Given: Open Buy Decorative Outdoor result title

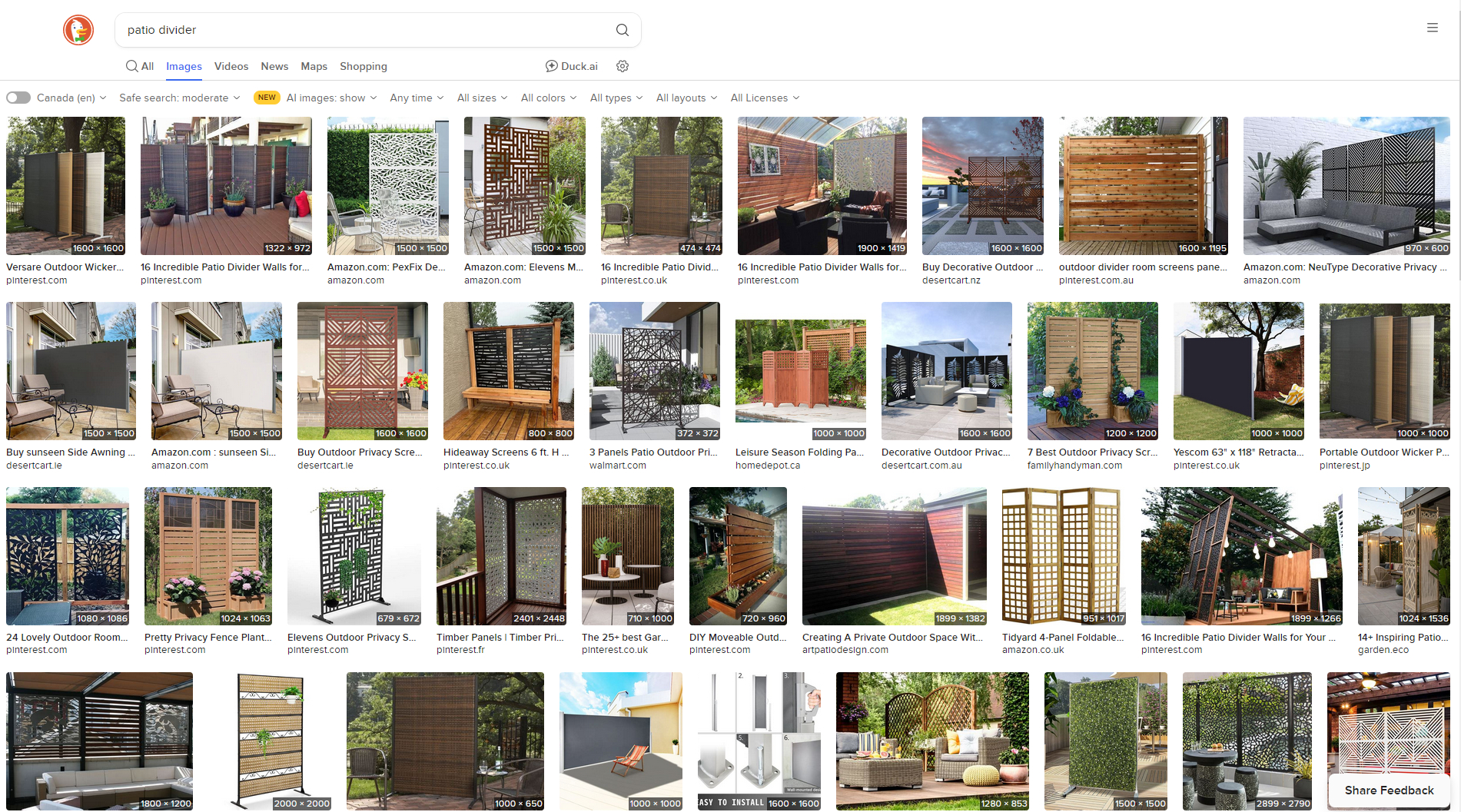Looking at the screenshot, I should click(x=983, y=267).
